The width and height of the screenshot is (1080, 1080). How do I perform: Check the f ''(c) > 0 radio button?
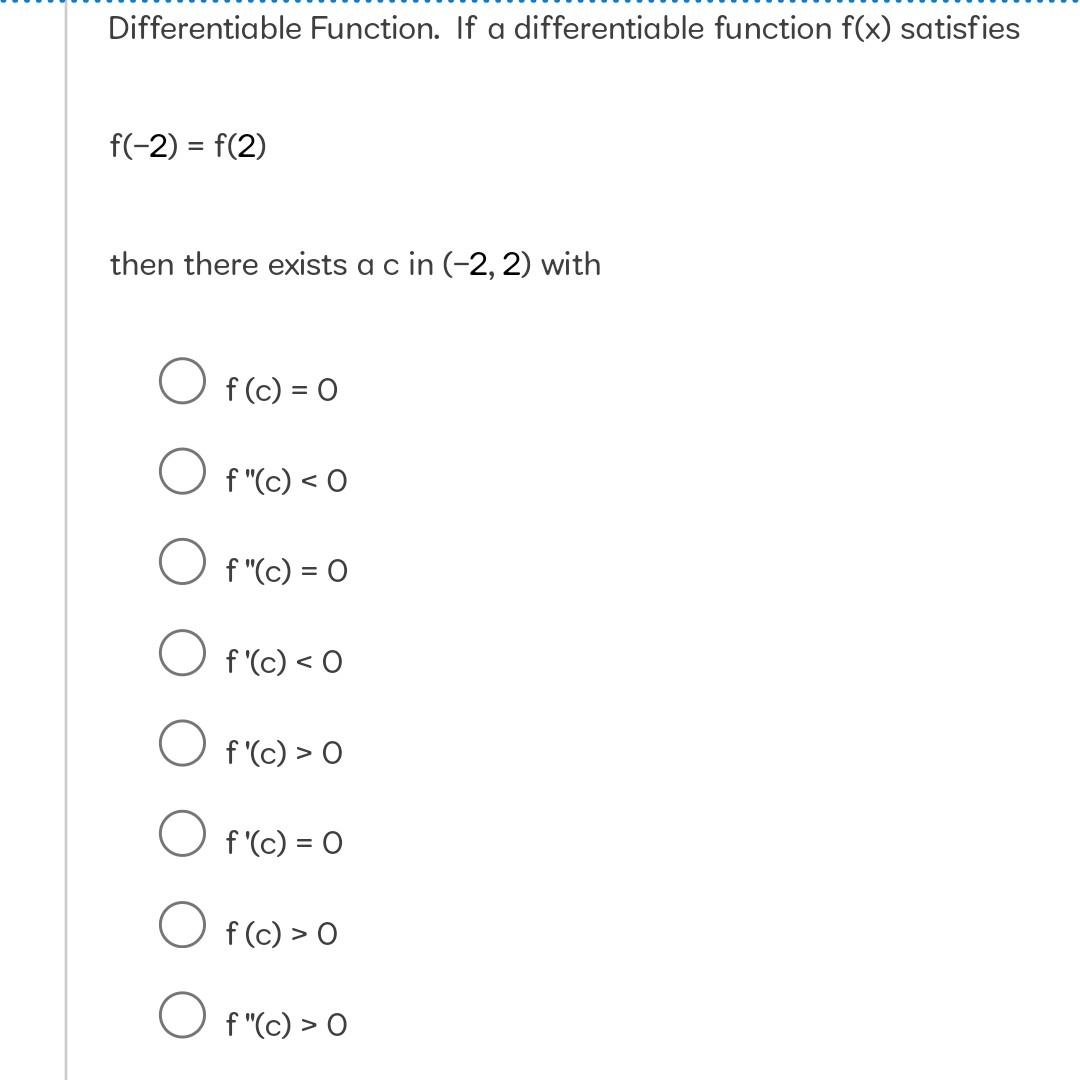(x=183, y=1015)
